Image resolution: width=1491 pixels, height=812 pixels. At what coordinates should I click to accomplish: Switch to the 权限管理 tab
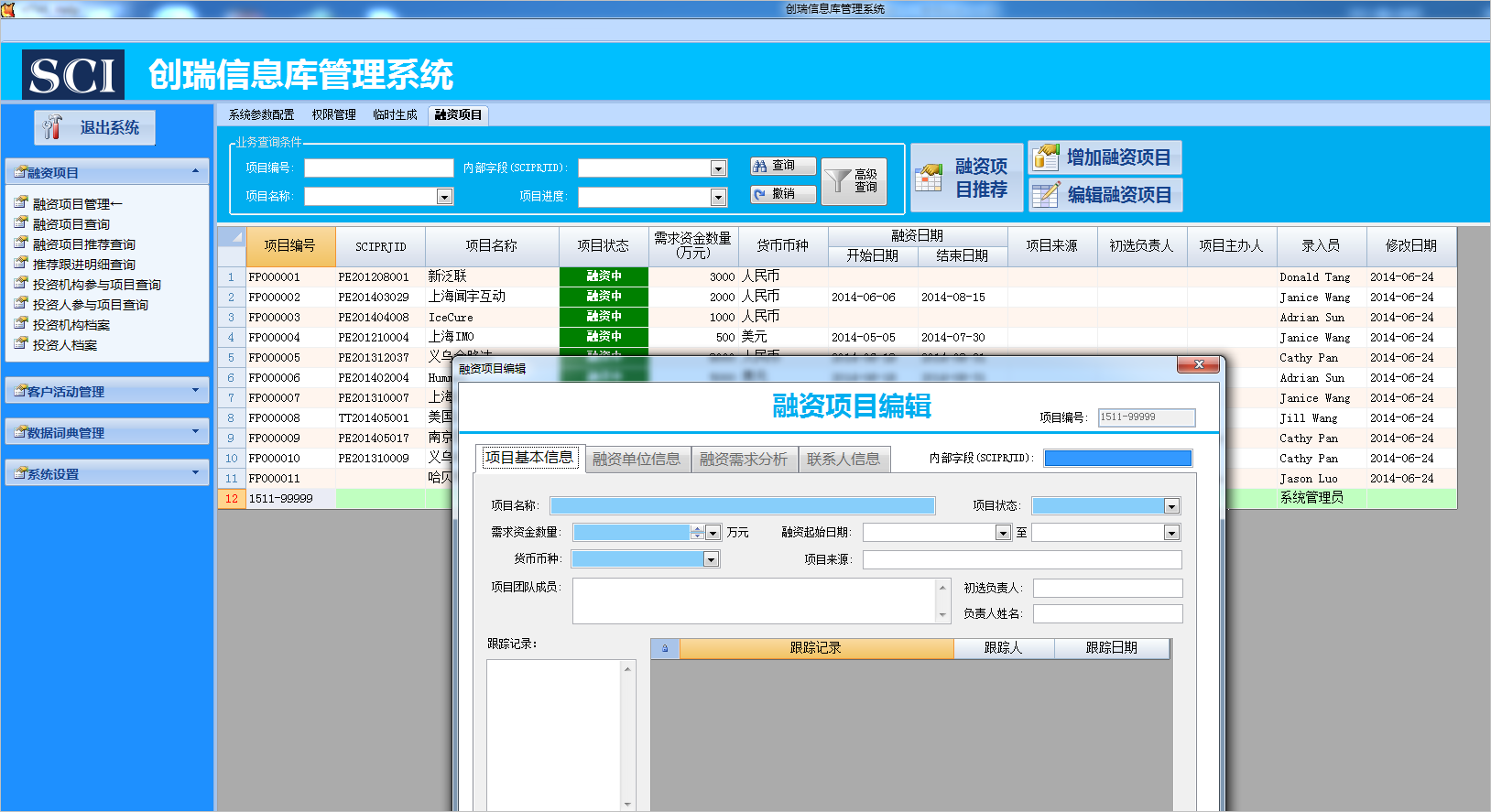pos(333,114)
